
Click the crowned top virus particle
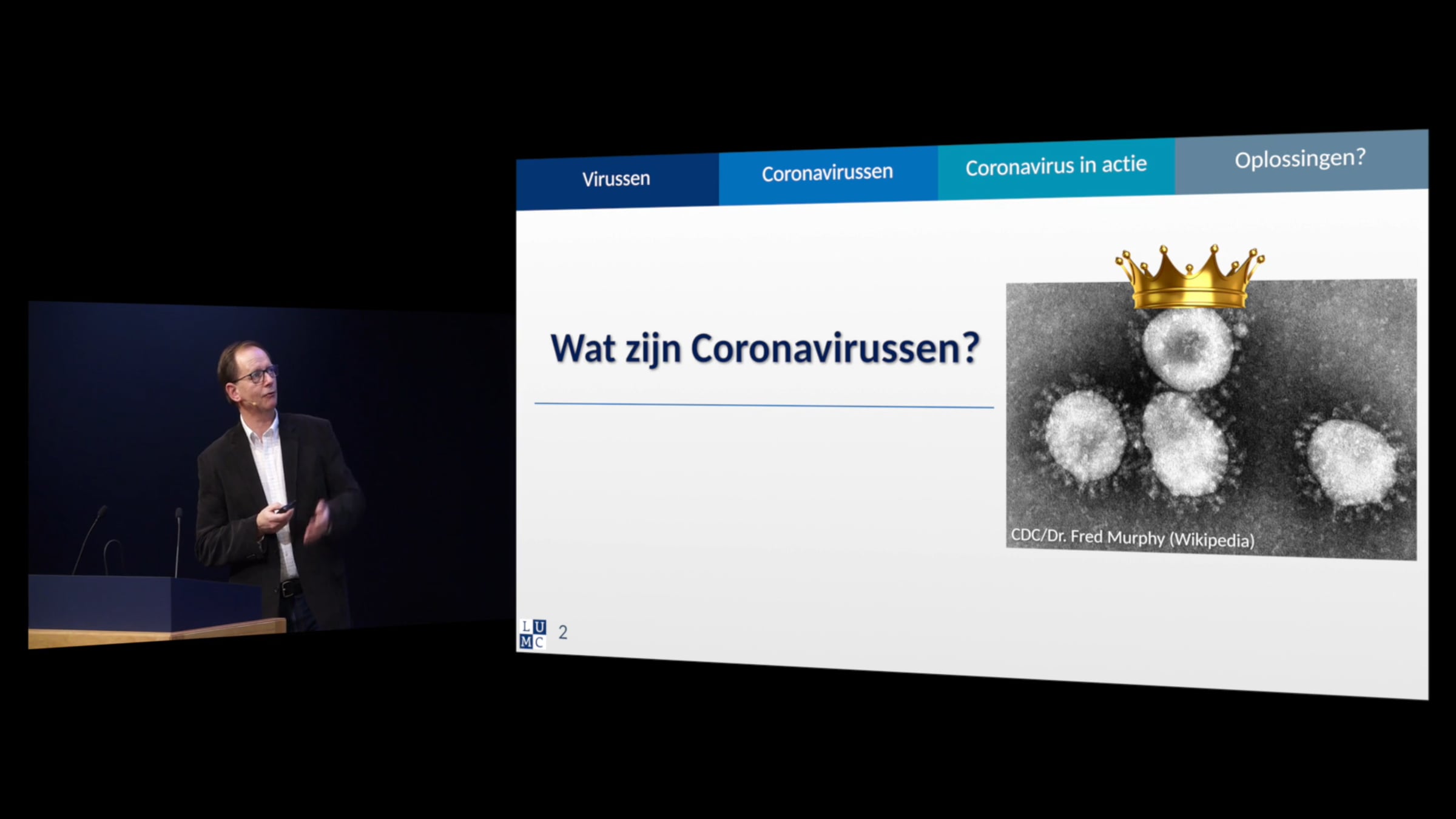click(1187, 349)
